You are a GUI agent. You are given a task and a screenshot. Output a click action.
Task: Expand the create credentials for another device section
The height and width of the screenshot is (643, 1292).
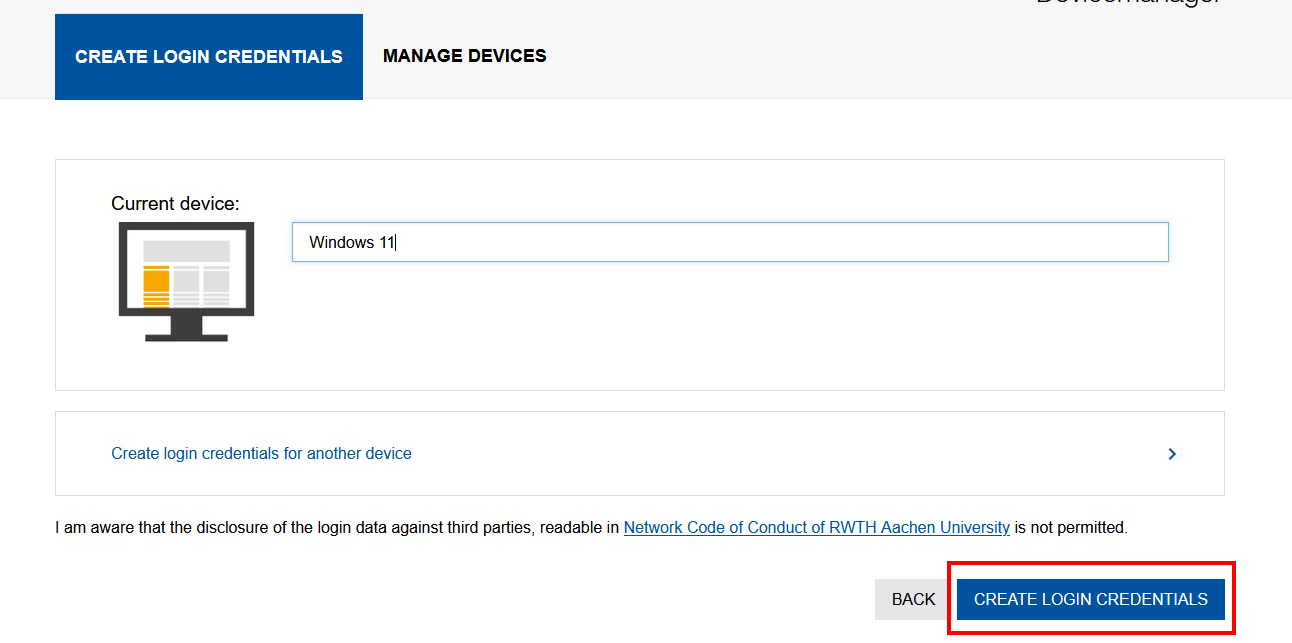tap(261, 453)
